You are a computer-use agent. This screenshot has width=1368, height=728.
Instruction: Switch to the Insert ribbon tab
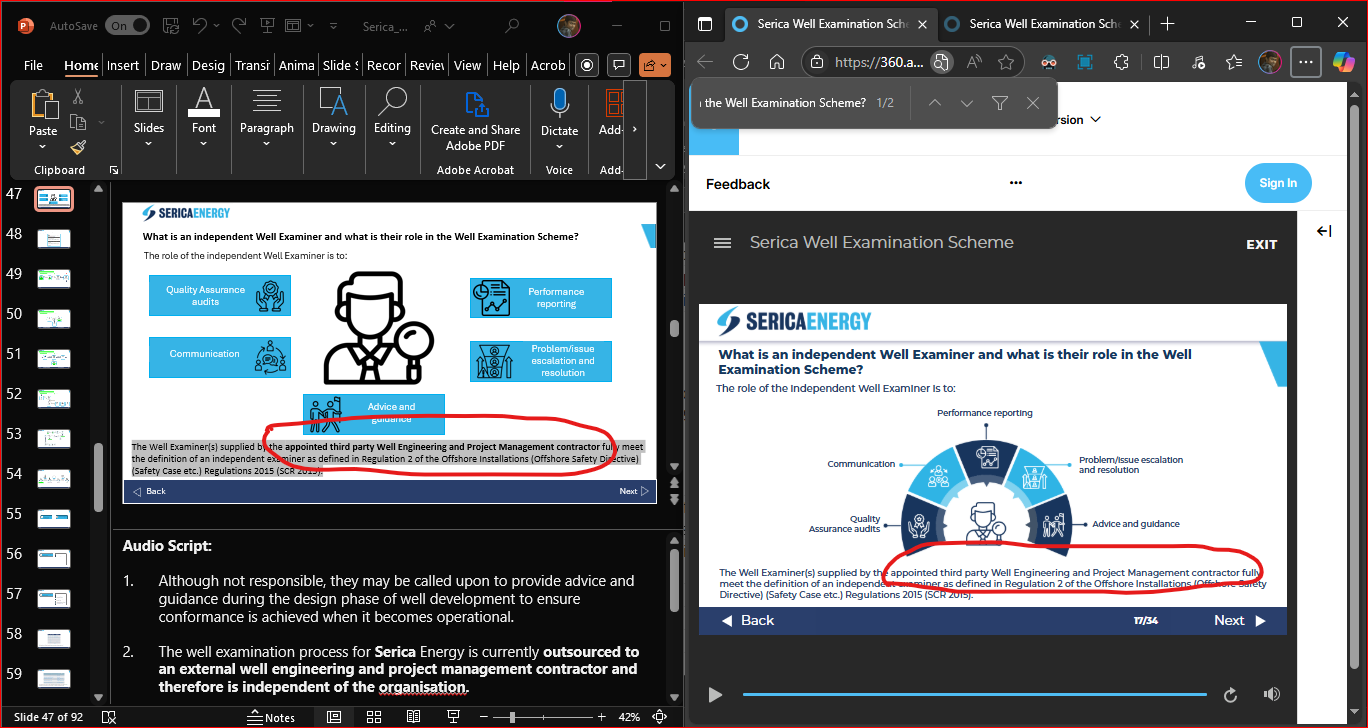click(x=123, y=65)
